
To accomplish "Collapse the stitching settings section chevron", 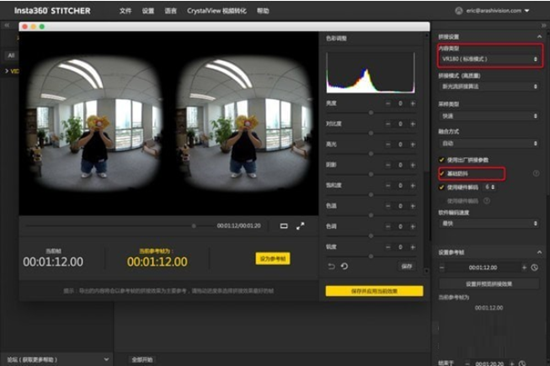I will (x=539, y=36).
